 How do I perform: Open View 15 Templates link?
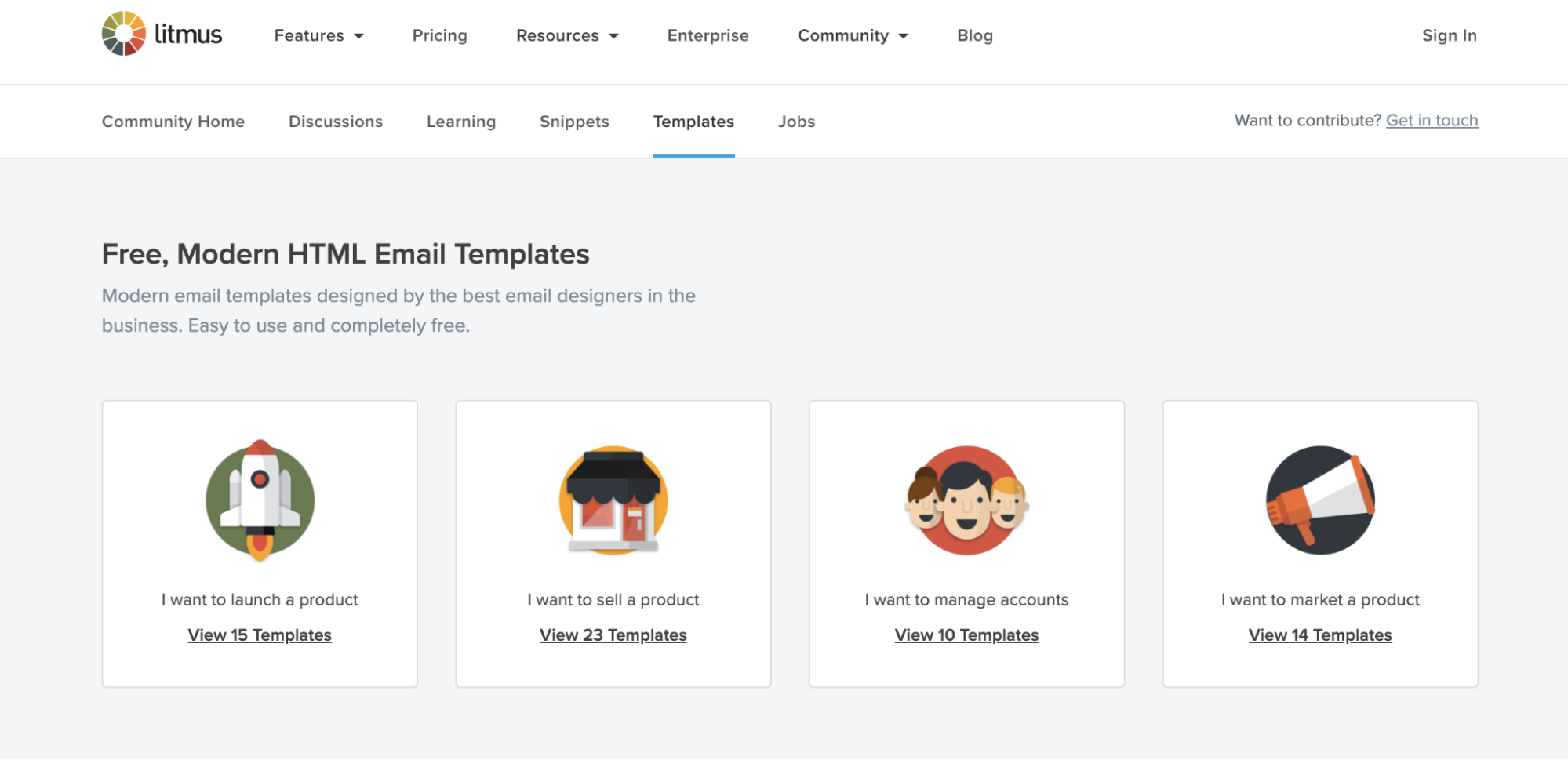[x=260, y=635]
